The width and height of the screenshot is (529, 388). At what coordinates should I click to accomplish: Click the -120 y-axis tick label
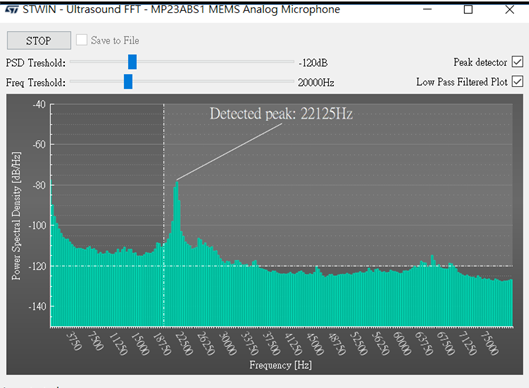click(x=37, y=266)
